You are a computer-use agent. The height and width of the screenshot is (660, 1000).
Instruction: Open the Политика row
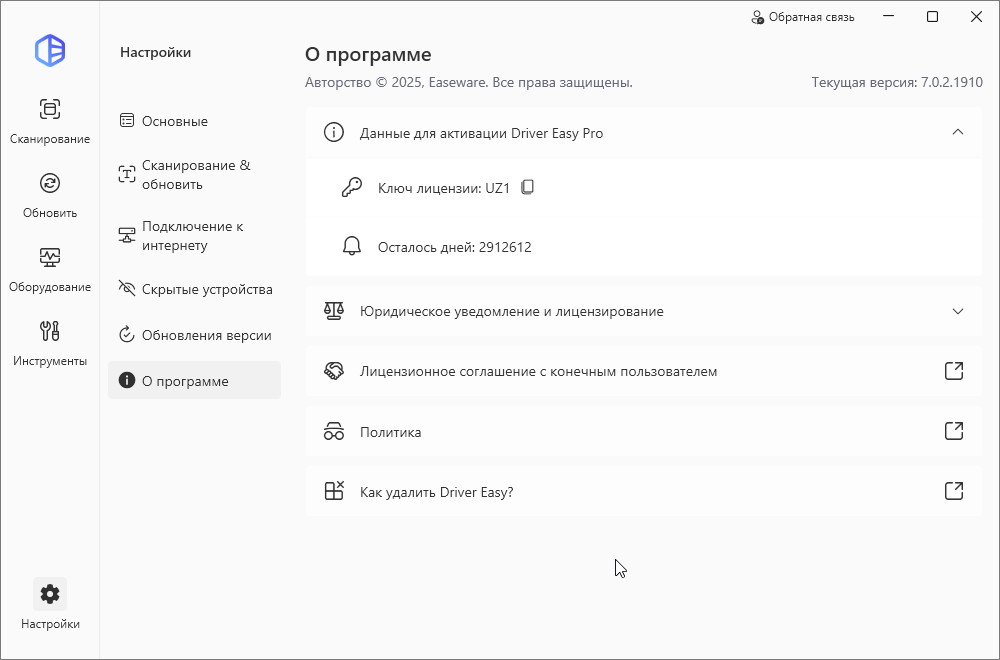pos(643,432)
